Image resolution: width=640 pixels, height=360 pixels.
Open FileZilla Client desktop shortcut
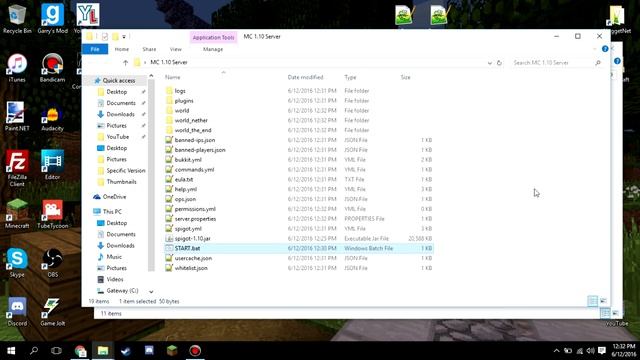click(17, 168)
